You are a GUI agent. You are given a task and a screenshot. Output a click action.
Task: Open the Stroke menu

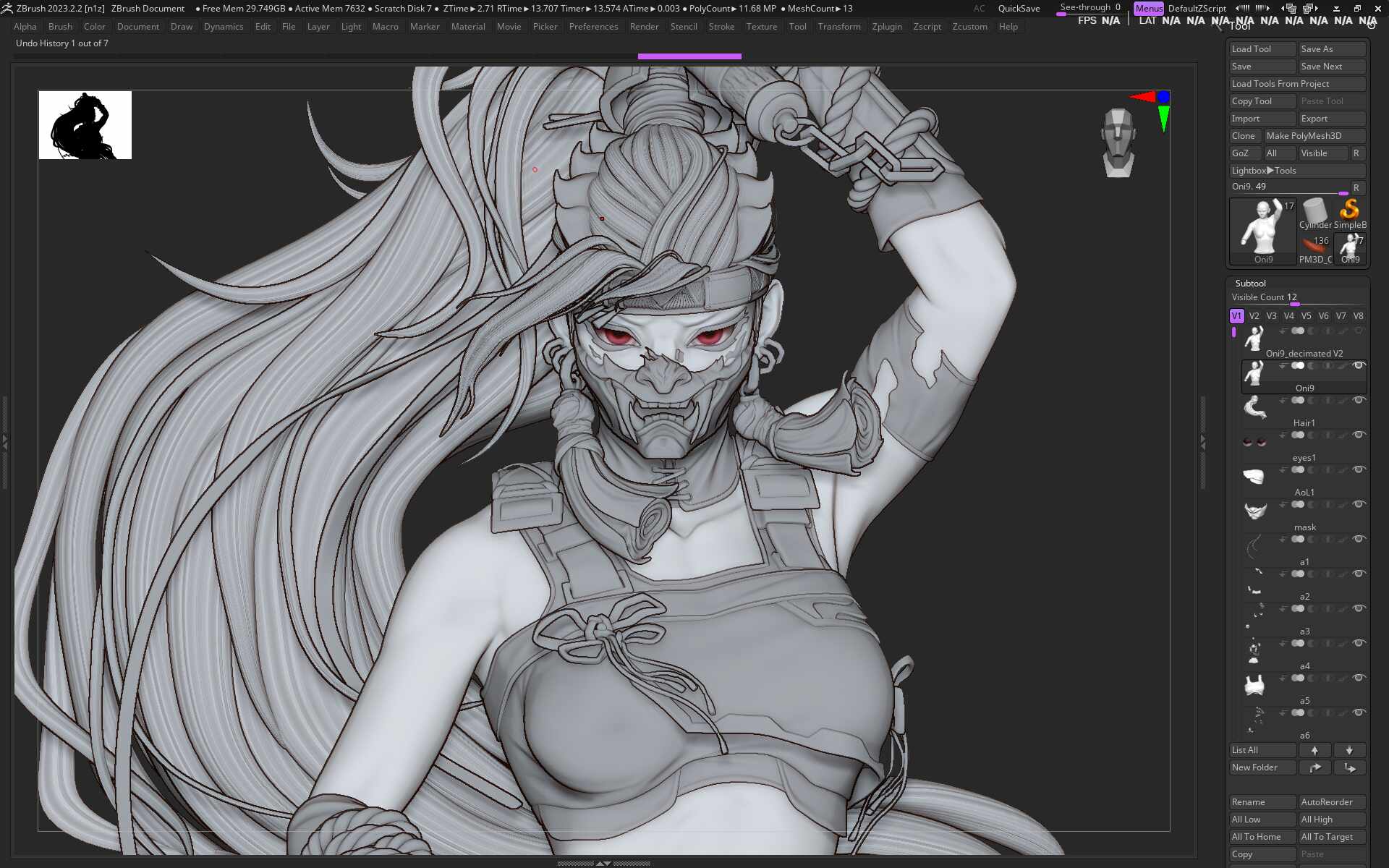(721, 27)
